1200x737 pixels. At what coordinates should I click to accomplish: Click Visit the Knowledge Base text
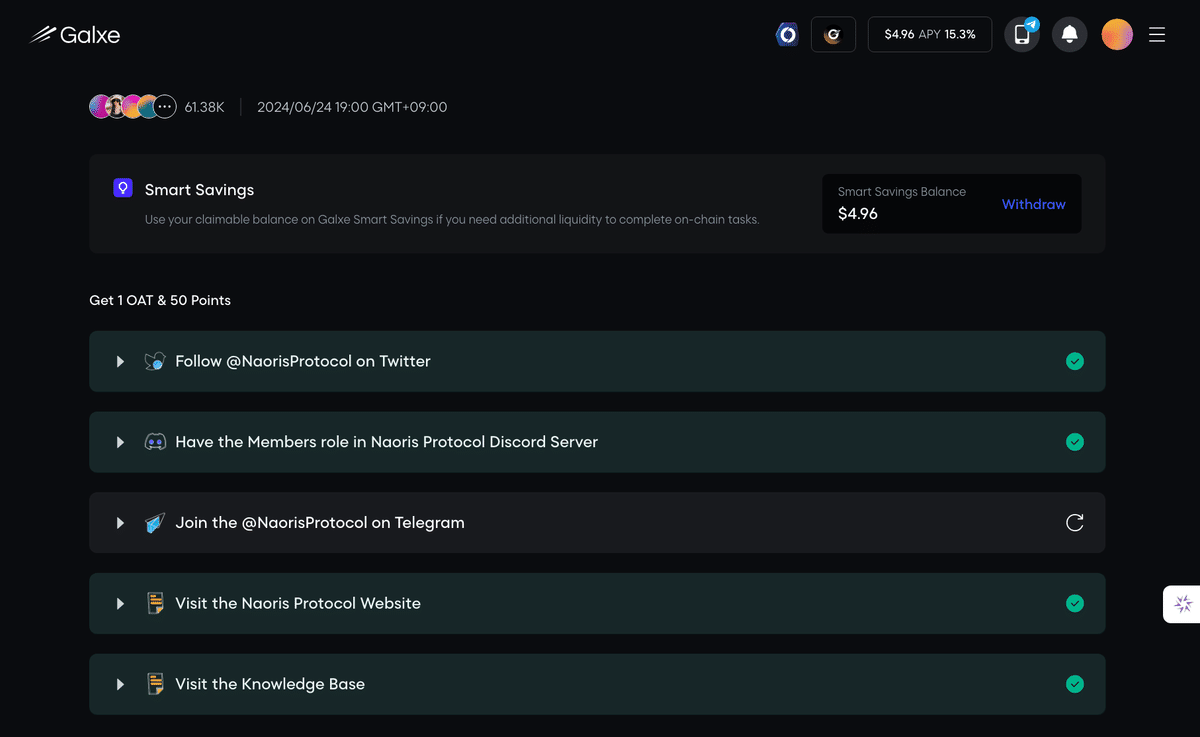coord(270,684)
